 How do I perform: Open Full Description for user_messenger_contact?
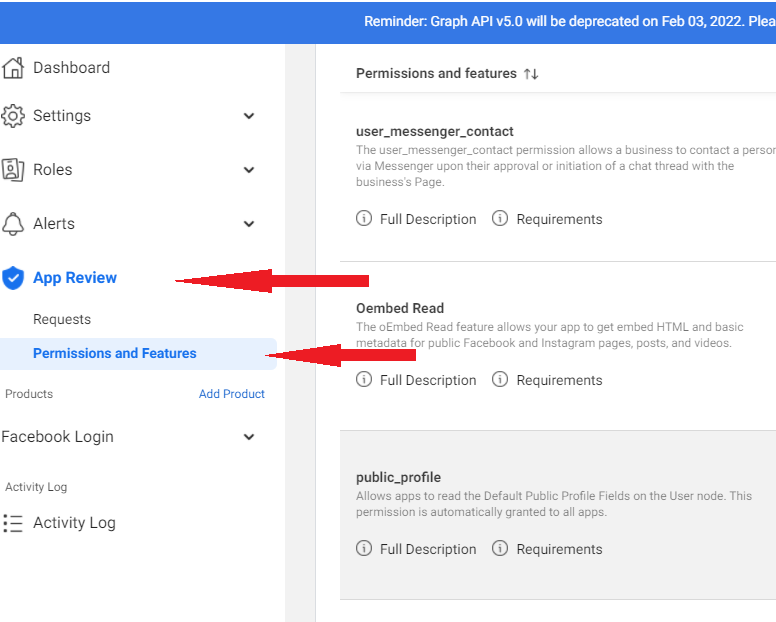click(x=428, y=219)
